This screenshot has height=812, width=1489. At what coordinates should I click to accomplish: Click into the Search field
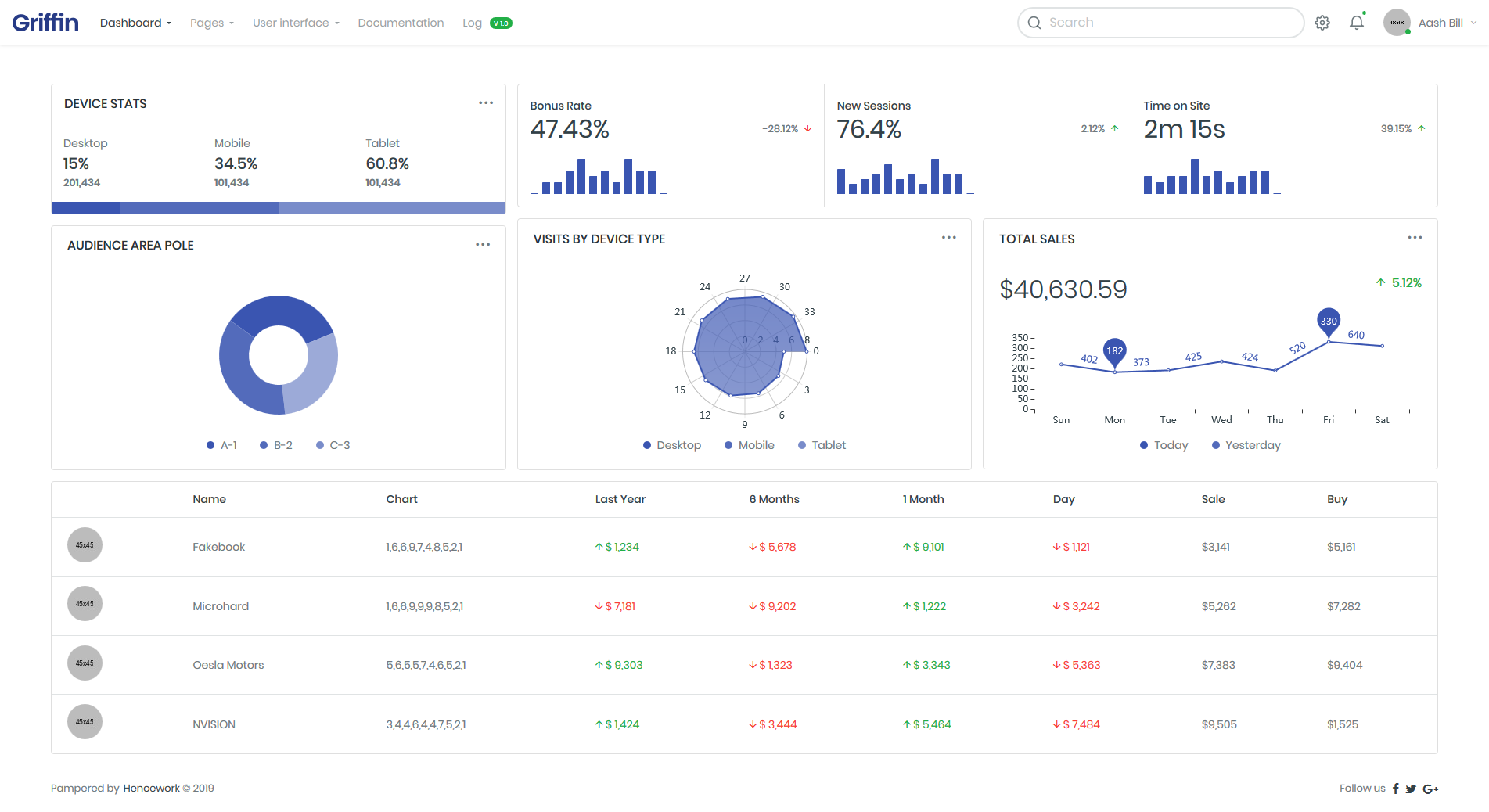coord(1160,23)
